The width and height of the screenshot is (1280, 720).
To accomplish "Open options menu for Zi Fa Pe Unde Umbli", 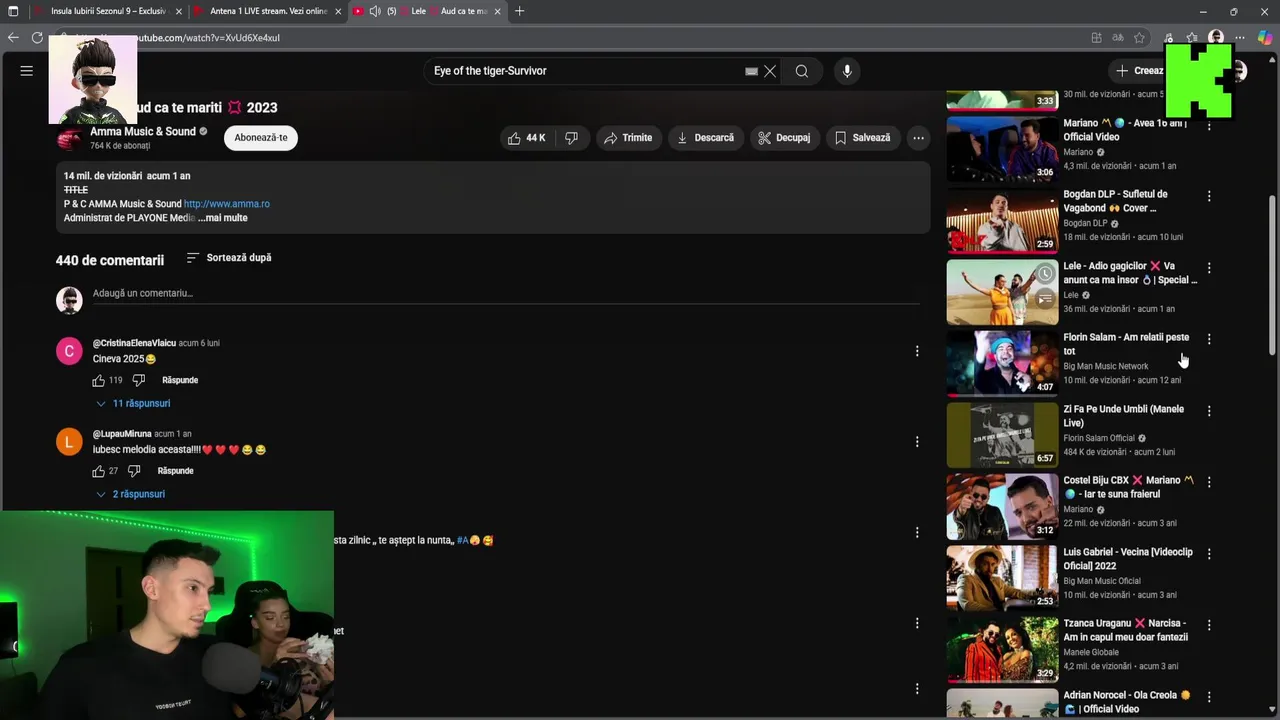I will pos(1209,411).
